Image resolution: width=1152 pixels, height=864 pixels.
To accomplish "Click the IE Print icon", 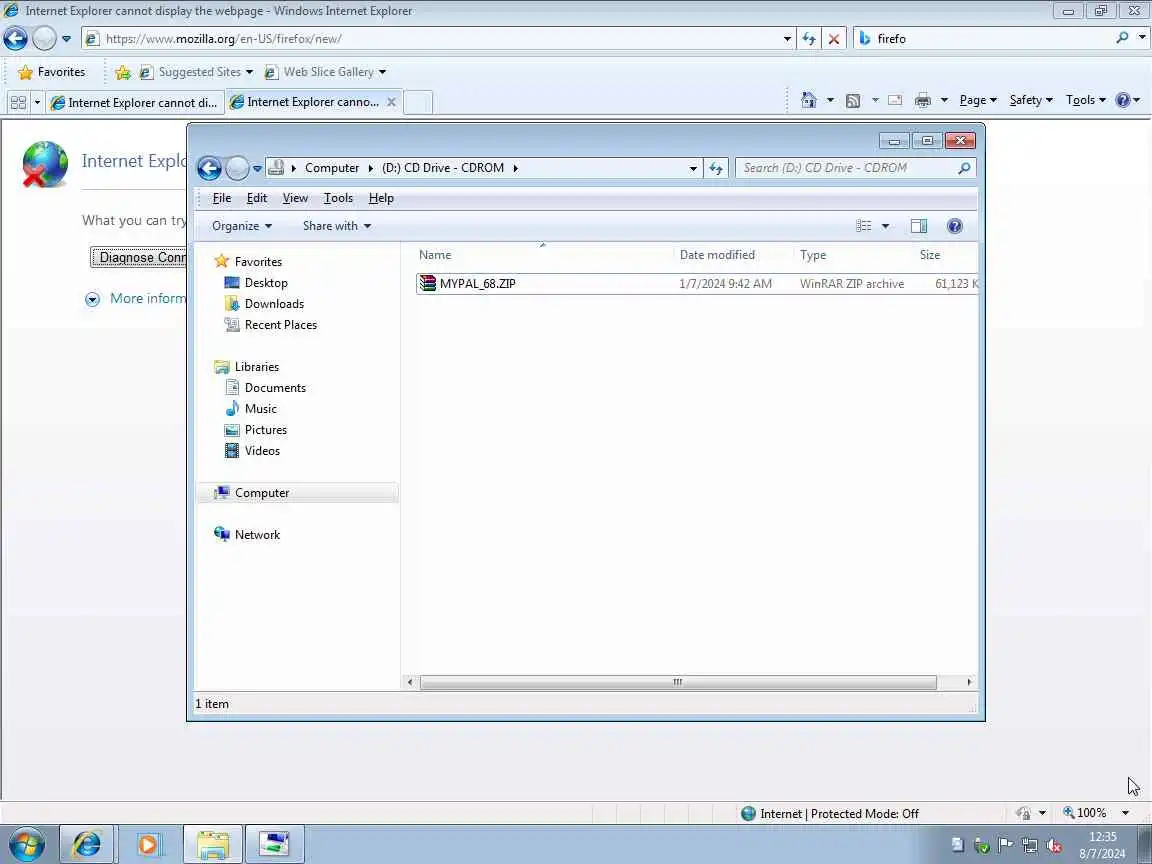I will tap(923, 101).
